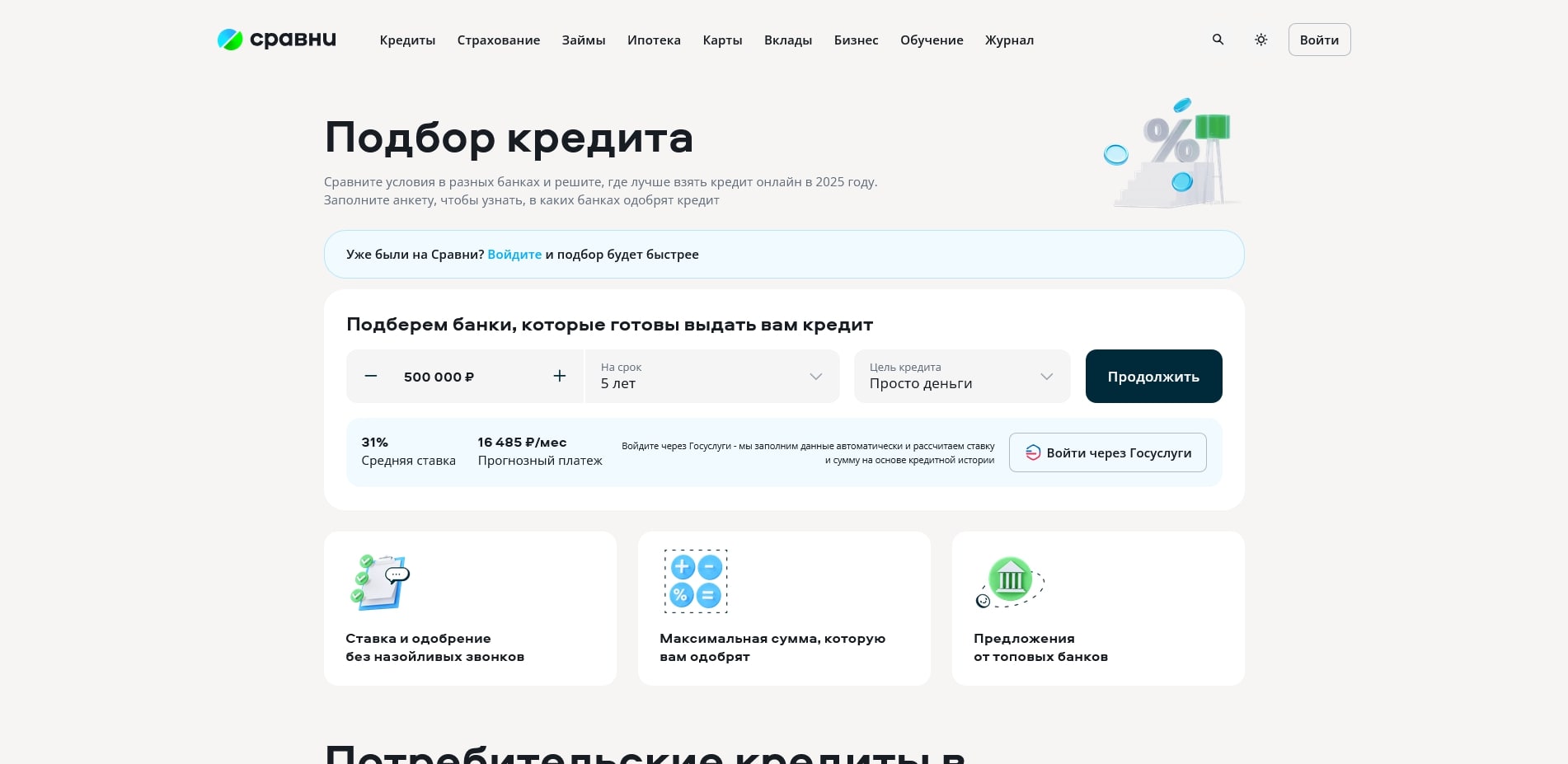The image size is (1568, 764).
Task: Click the 500 000 ₽ amount field
Action: pos(439,377)
